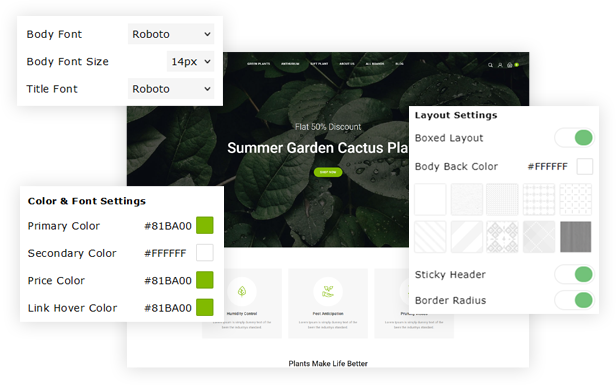Click the Primary Color hex value #81BA00

tap(168, 226)
